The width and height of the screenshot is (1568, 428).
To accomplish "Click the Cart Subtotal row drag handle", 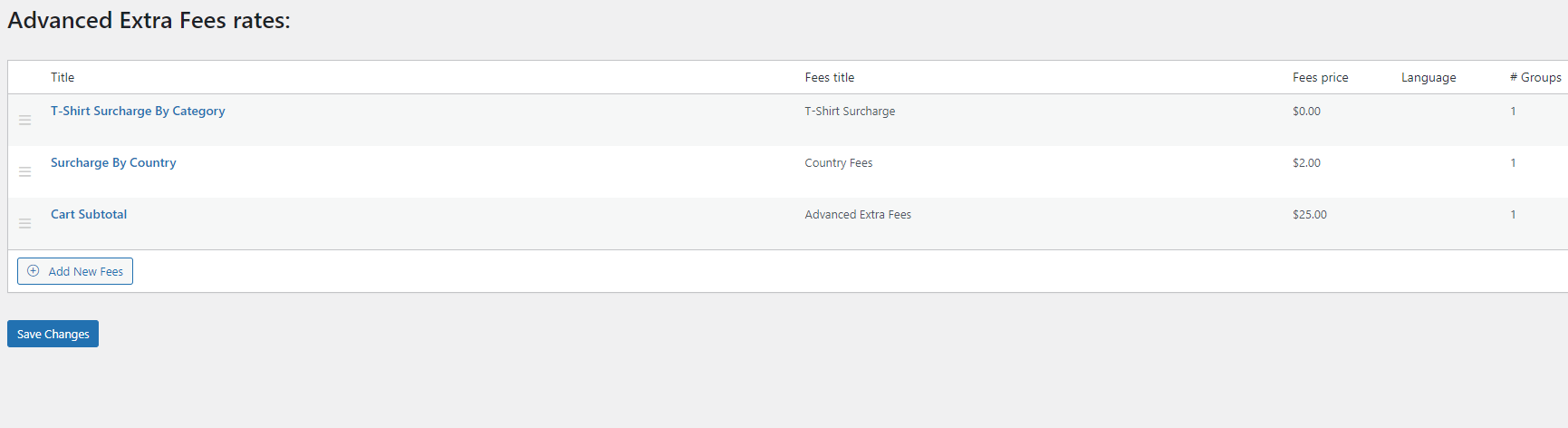I will 25,223.
